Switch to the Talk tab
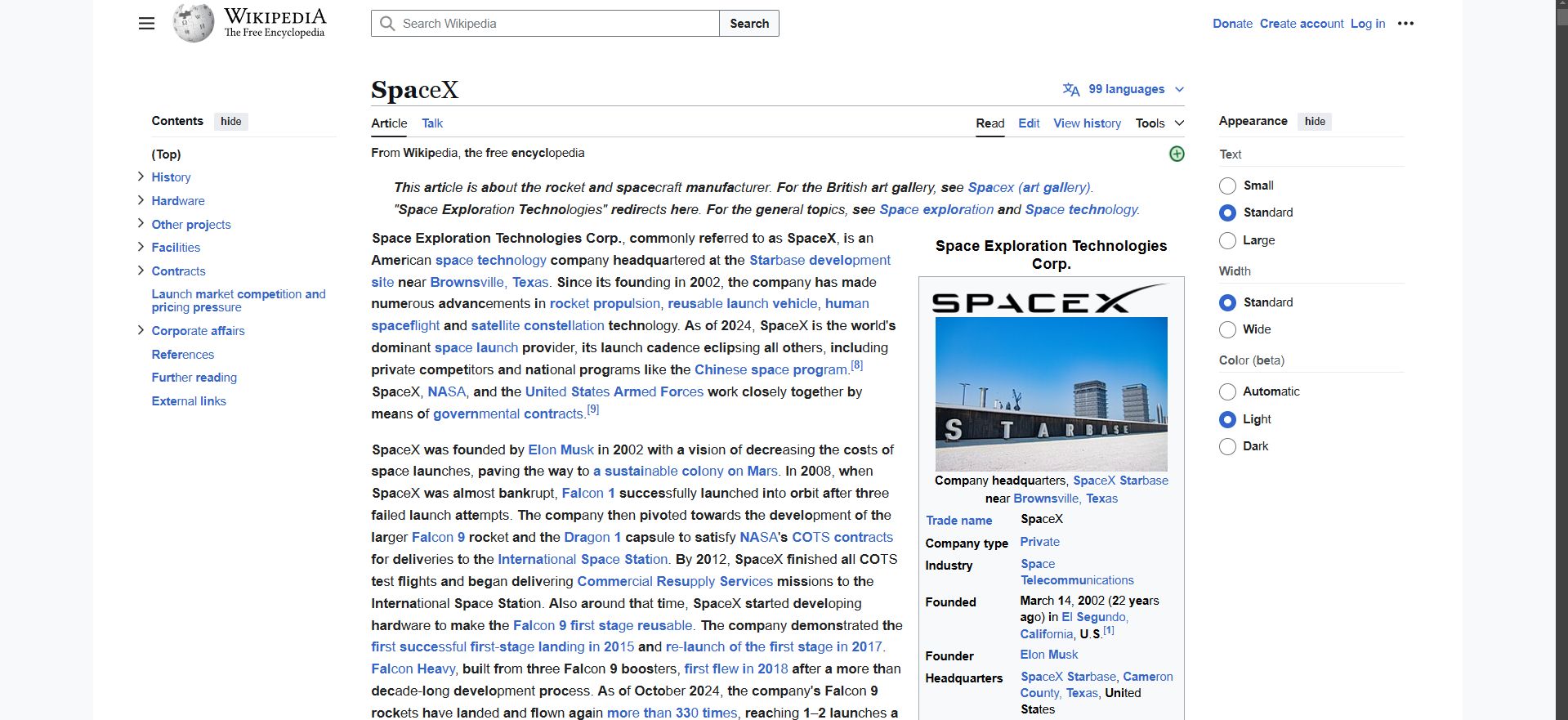 432,123
